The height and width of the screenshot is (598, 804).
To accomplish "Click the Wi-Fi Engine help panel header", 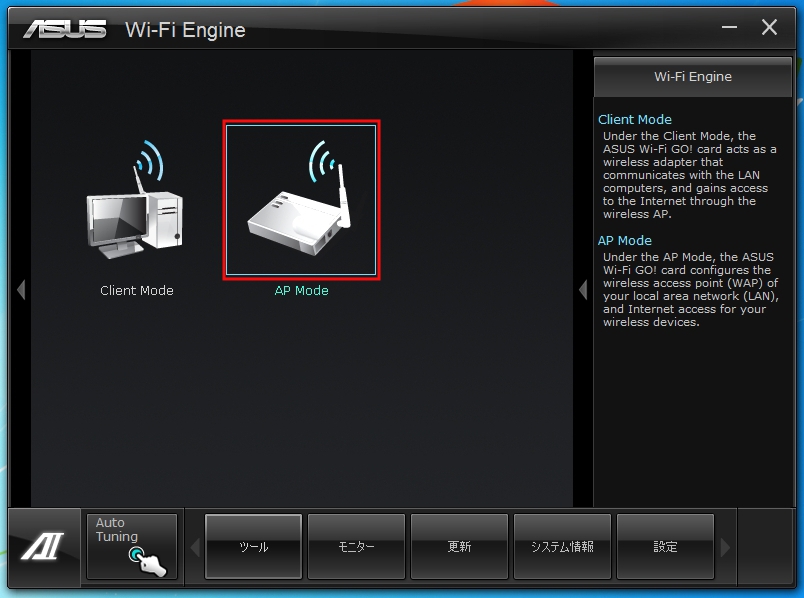I will click(x=693, y=77).
